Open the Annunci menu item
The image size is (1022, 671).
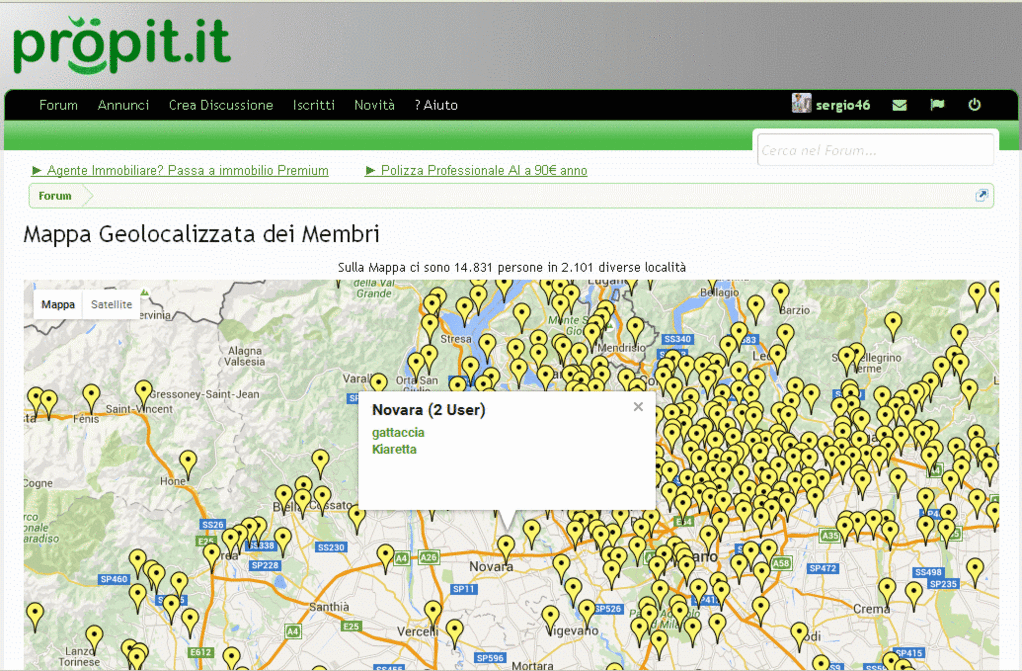tap(123, 105)
